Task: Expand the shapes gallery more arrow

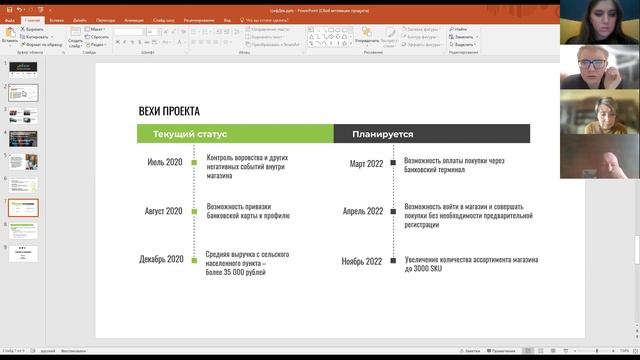Action: 351,44
